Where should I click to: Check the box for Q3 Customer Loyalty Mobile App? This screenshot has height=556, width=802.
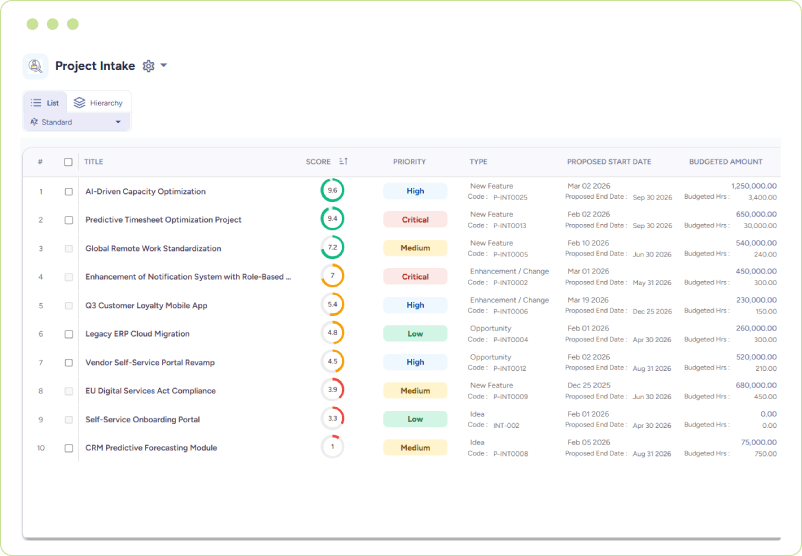(x=69, y=305)
